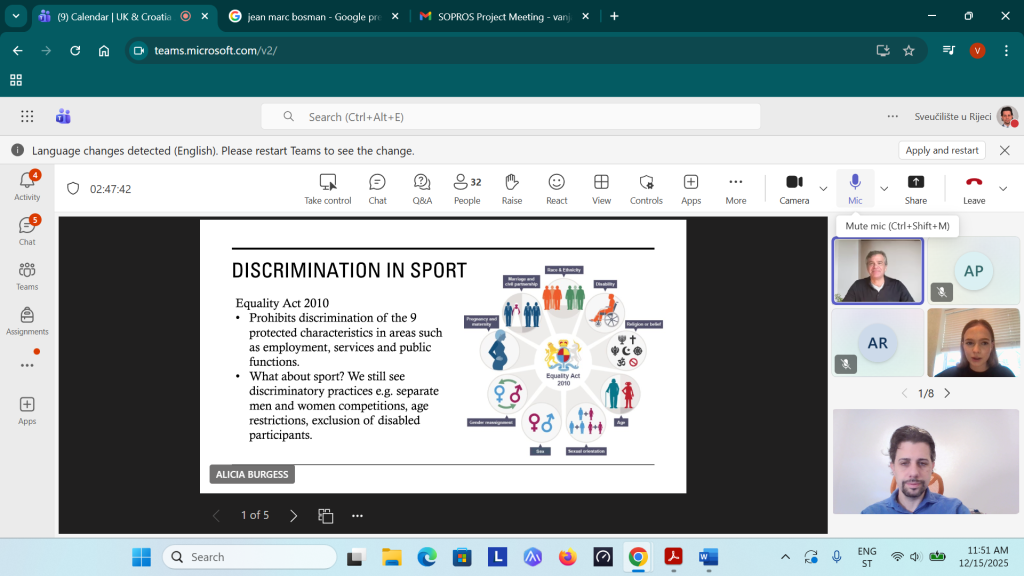
Task: Raise your hand in the meeting
Action: click(x=512, y=188)
